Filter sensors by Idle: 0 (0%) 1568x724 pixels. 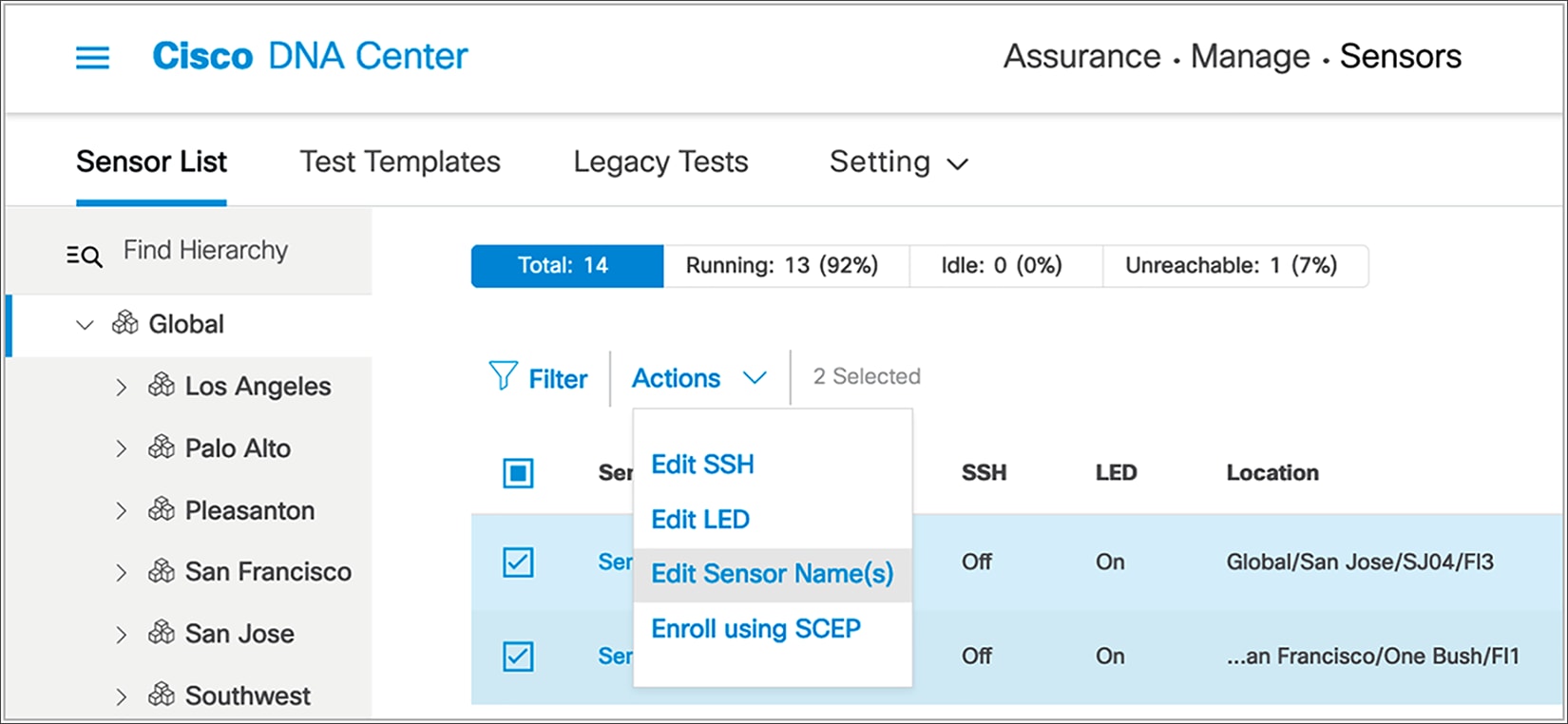tap(1005, 266)
